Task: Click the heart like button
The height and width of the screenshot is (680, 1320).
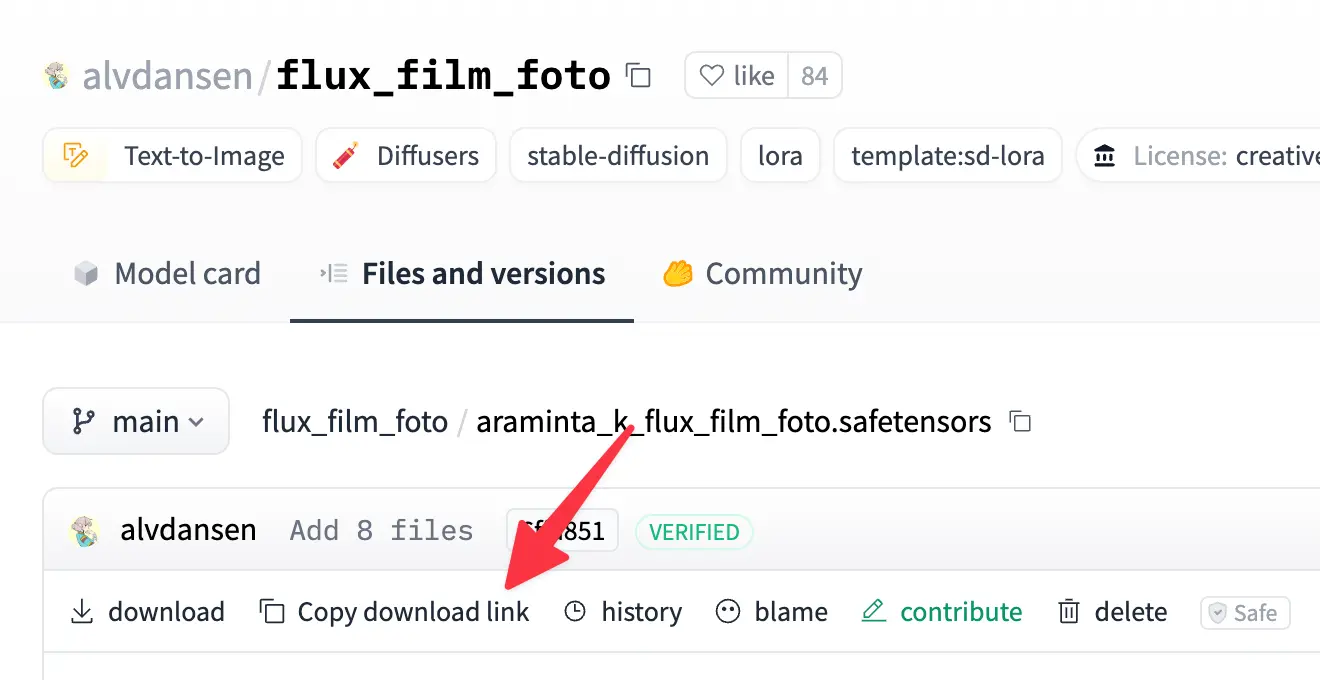Action: click(x=737, y=76)
